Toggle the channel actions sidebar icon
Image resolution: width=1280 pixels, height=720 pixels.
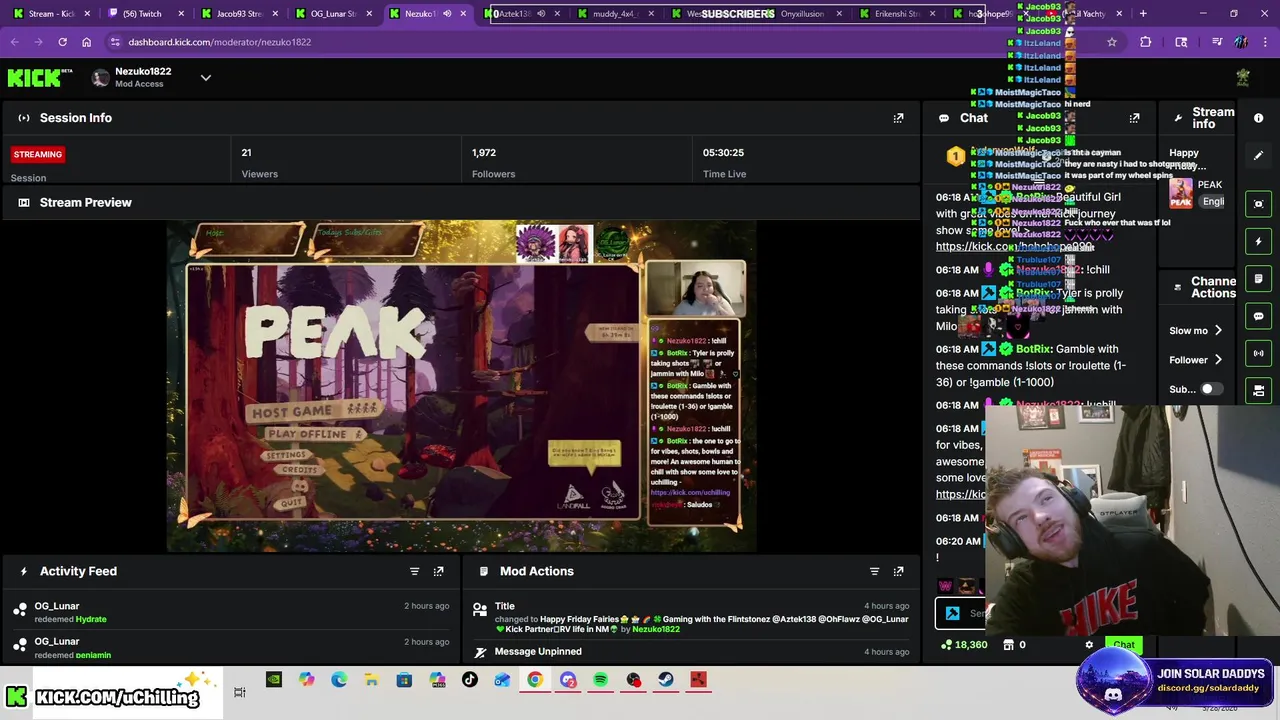[1258, 390]
